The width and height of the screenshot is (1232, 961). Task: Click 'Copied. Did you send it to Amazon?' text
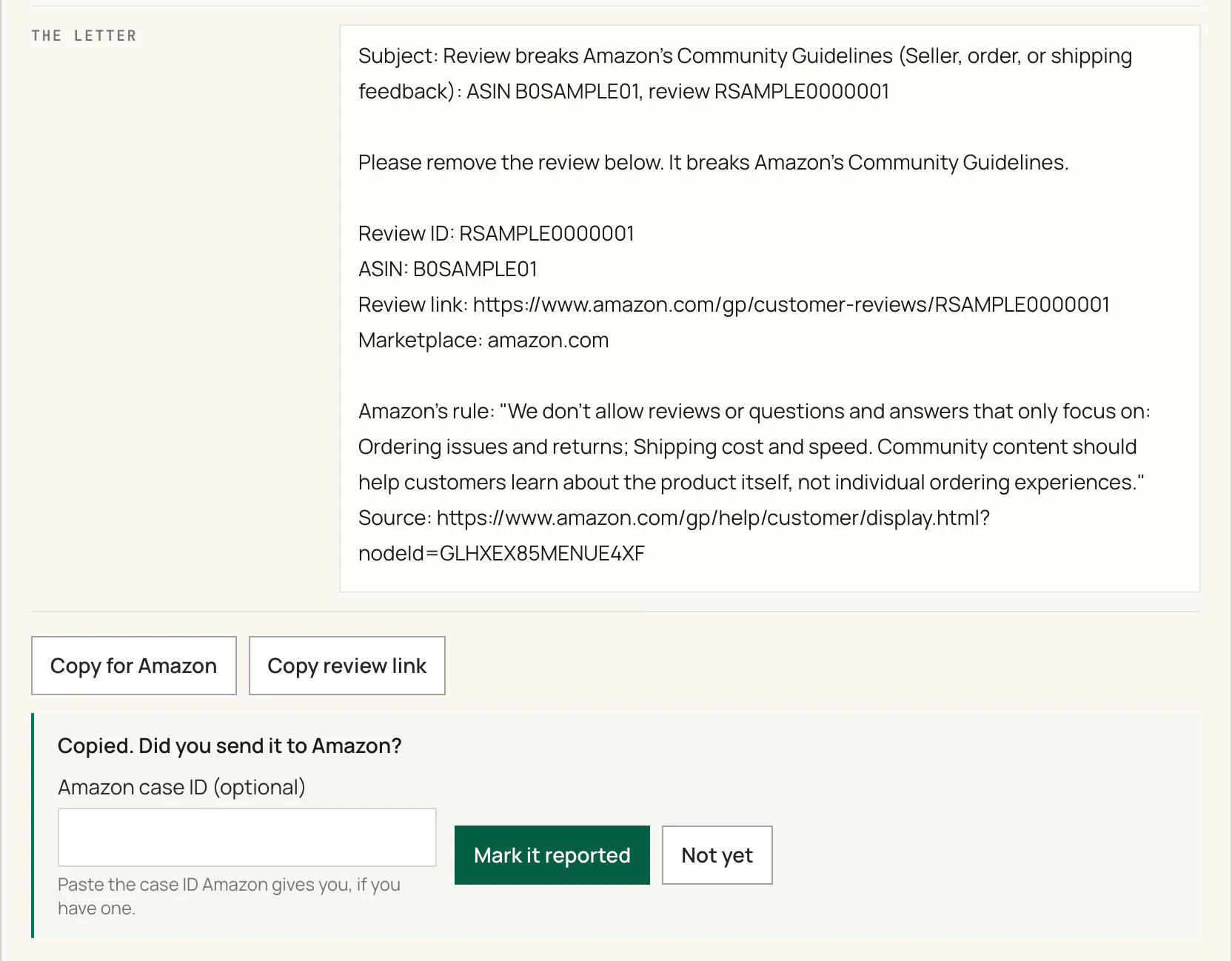(x=230, y=746)
